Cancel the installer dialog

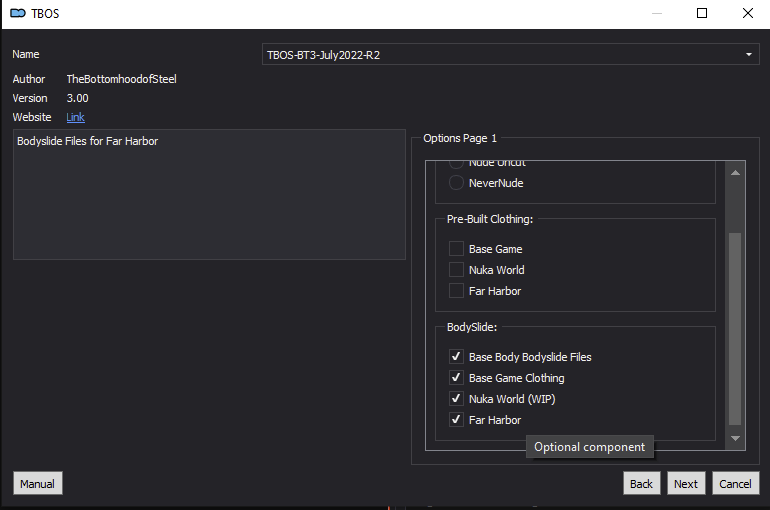click(734, 483)
